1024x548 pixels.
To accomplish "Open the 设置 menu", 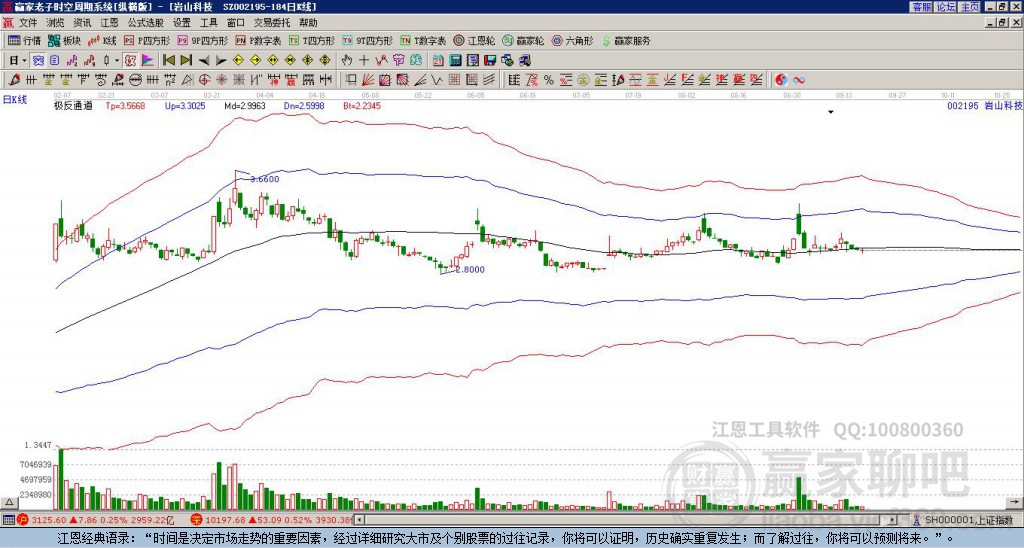I will point(182,23).
